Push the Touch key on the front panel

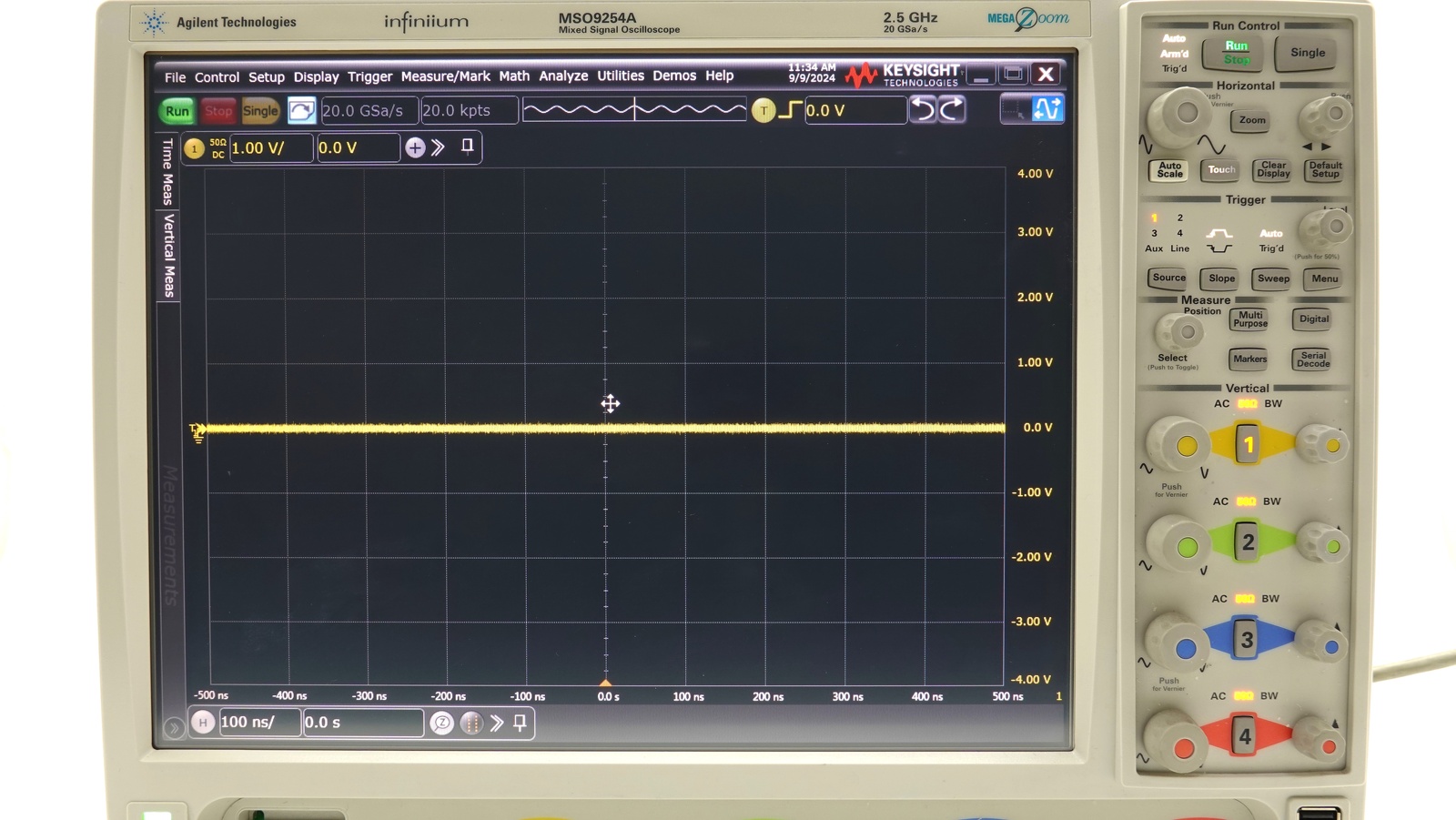(x=1221, y=170)
